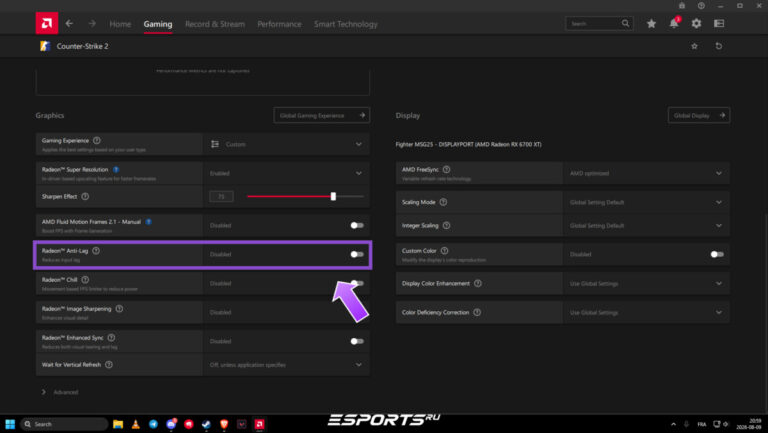
Task: Open Radeon Super Resolution dropdown
Action: 286,173
